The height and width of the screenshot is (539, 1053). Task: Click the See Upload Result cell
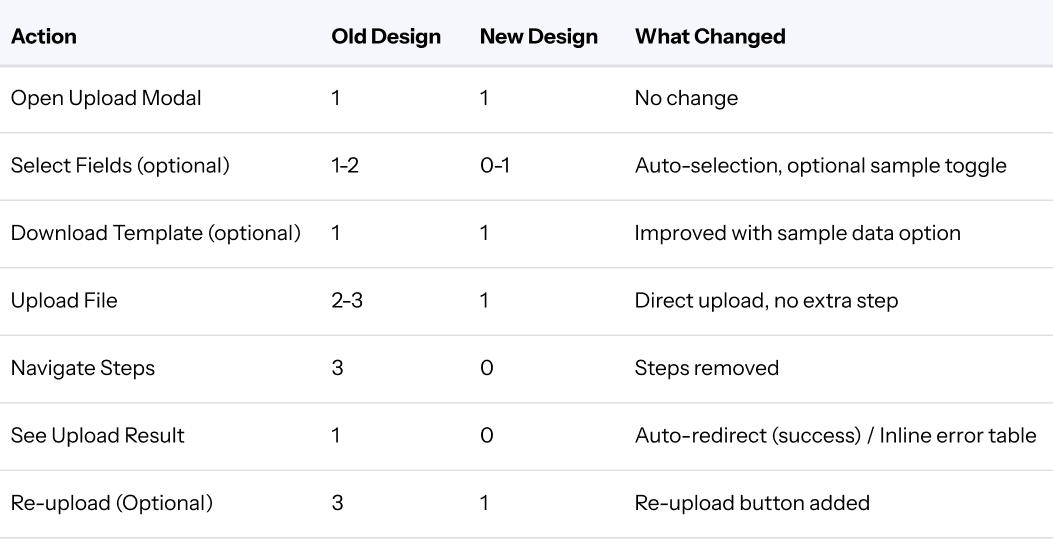97,435
